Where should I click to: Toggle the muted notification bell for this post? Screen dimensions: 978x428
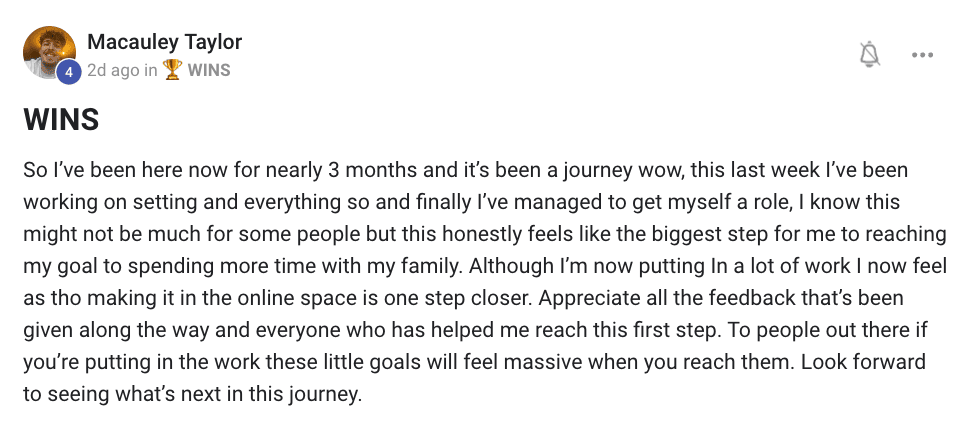(869, 54)
